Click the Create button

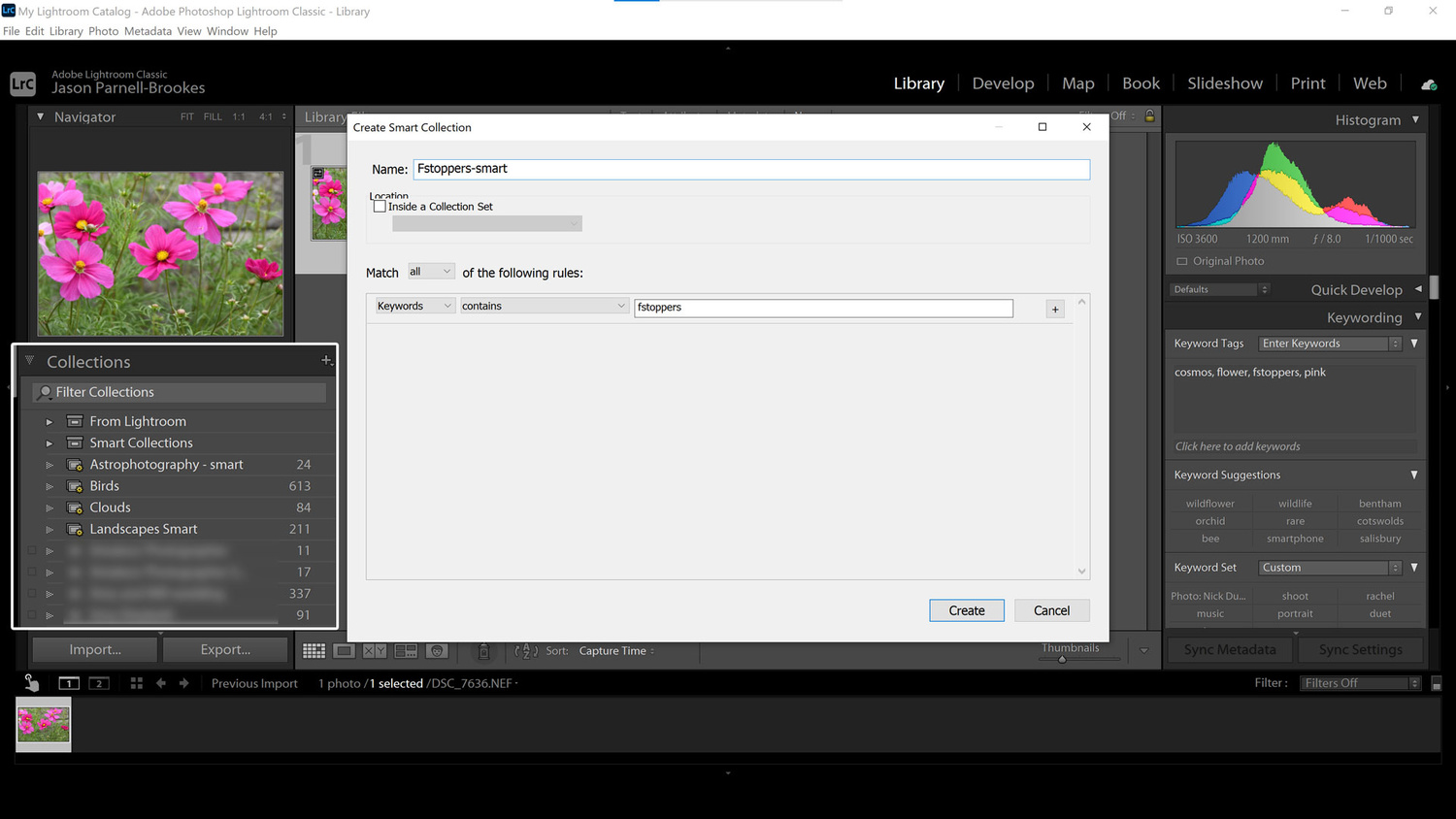967,610
